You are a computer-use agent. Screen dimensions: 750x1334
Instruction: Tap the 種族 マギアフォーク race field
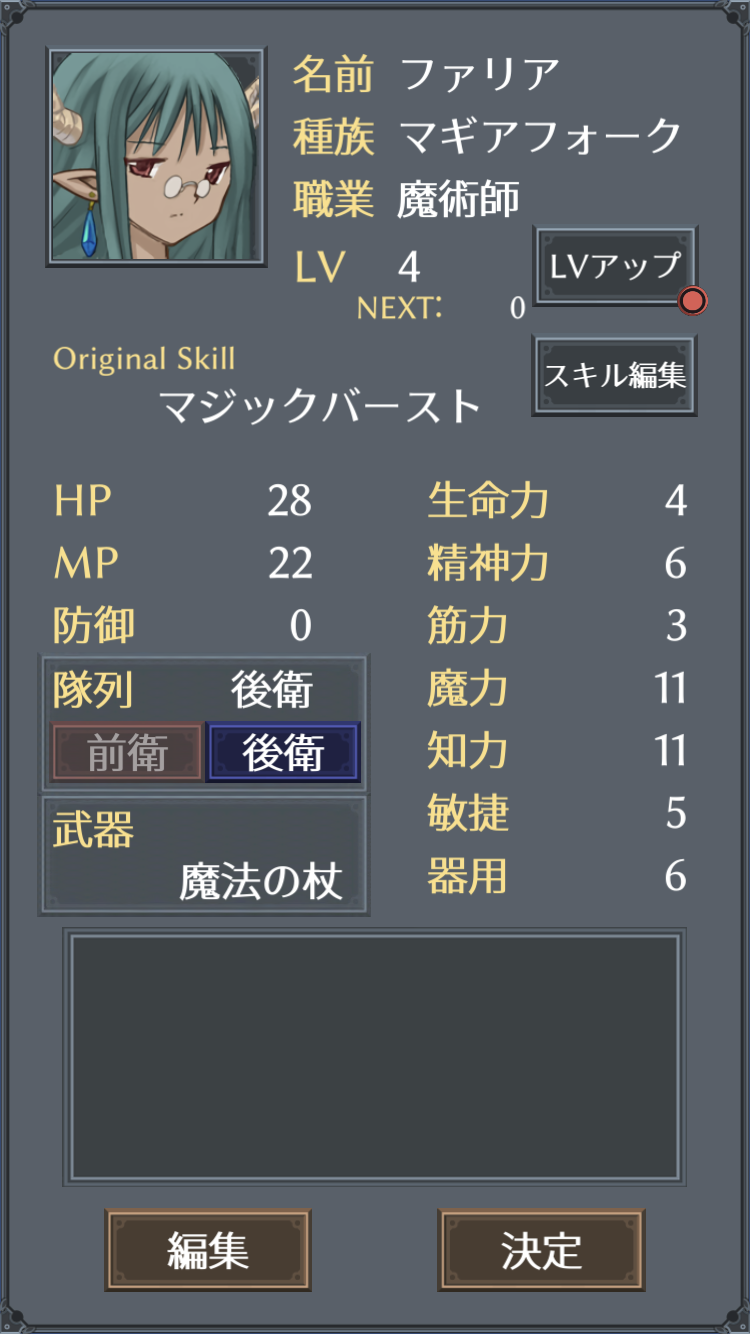coord(487,137)
